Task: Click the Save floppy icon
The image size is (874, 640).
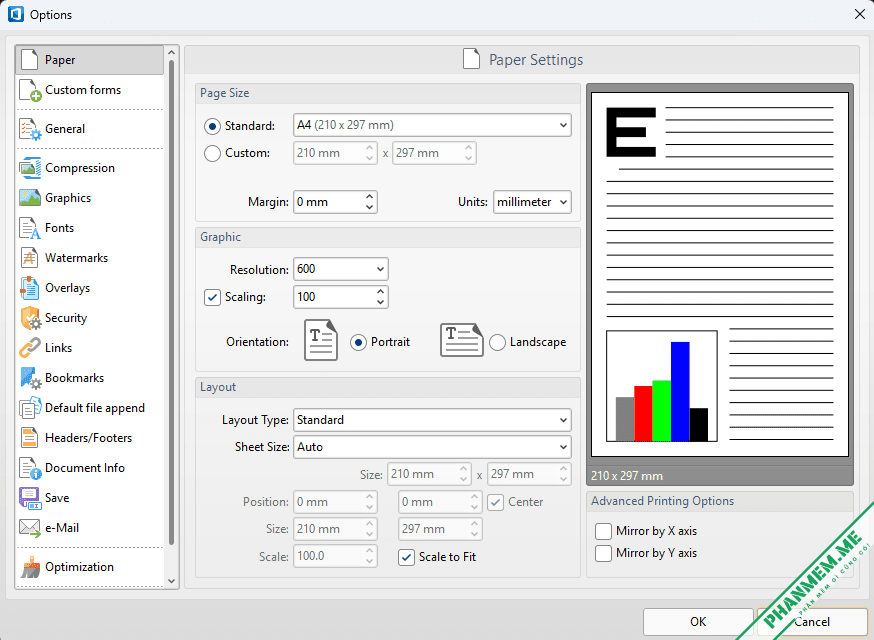Action: [x=30, y=498]
